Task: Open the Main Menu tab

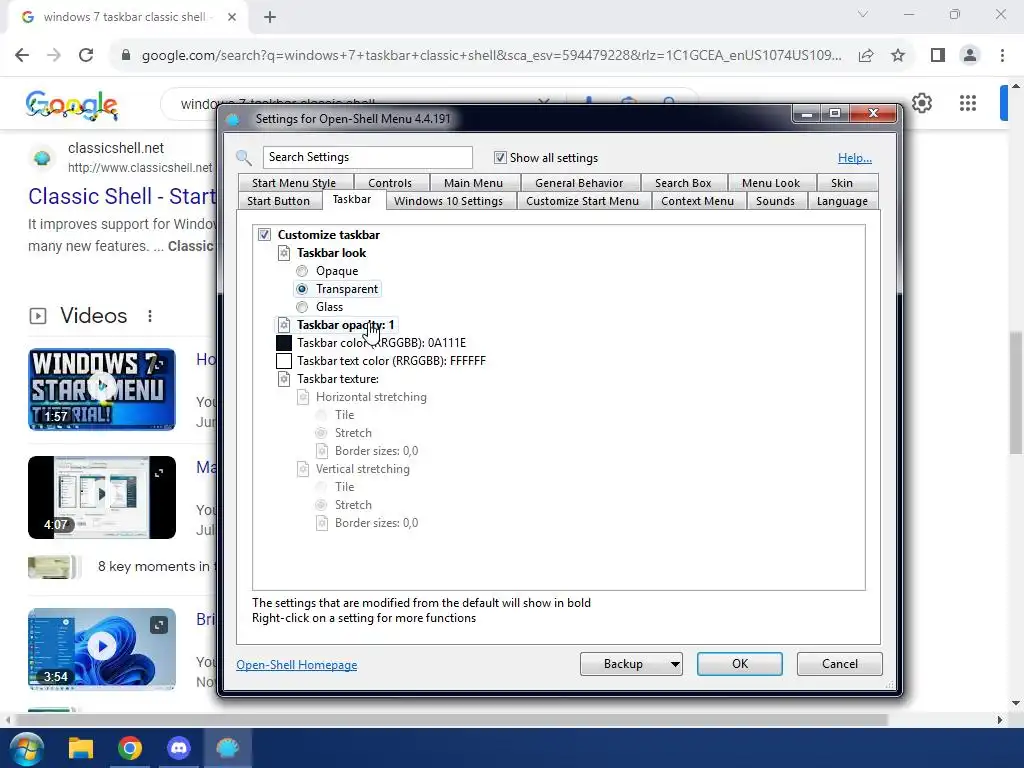Action: click(x=473, y=183)
